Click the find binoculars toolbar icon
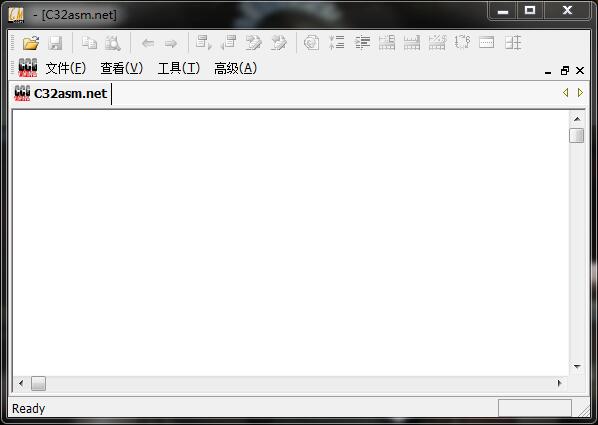The height and width of the screenshot is (425, 598). pyautogui.click(x=113, y=43)
